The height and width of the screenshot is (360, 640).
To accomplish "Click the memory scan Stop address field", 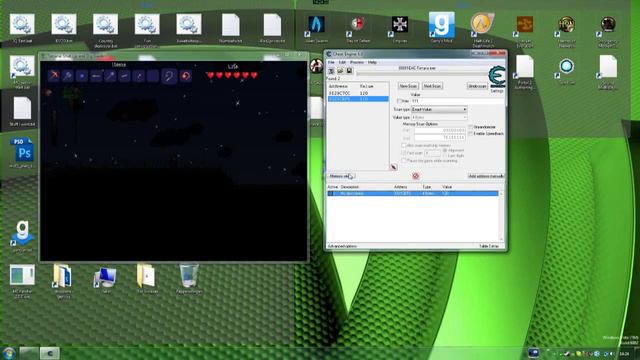I will point(440,138).
